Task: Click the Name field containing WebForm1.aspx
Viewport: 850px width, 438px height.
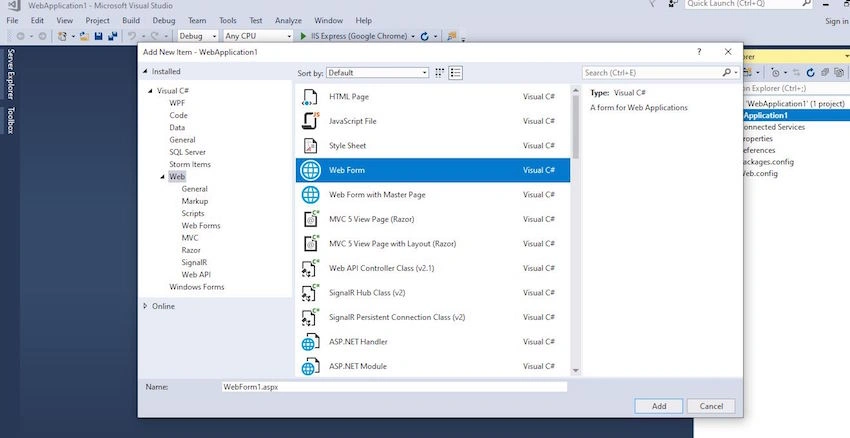Action: [394, 387]
